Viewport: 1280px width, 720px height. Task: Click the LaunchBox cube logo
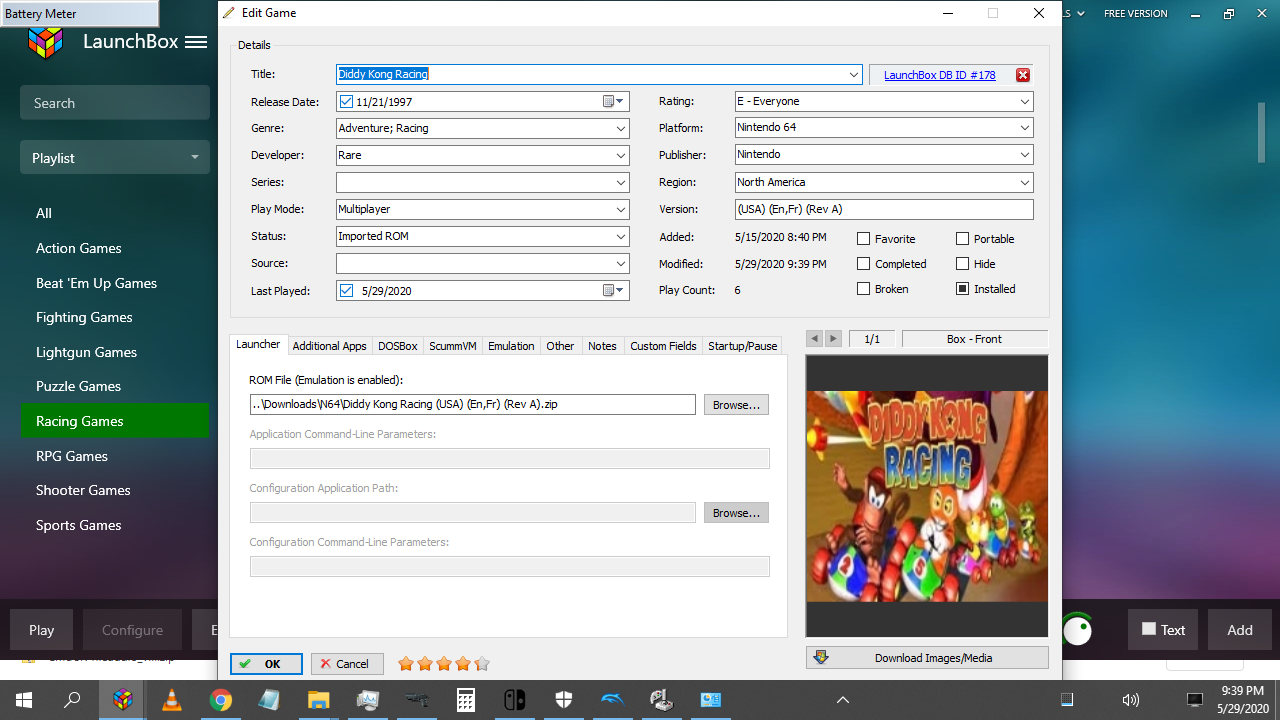click(x=45, y=42)
